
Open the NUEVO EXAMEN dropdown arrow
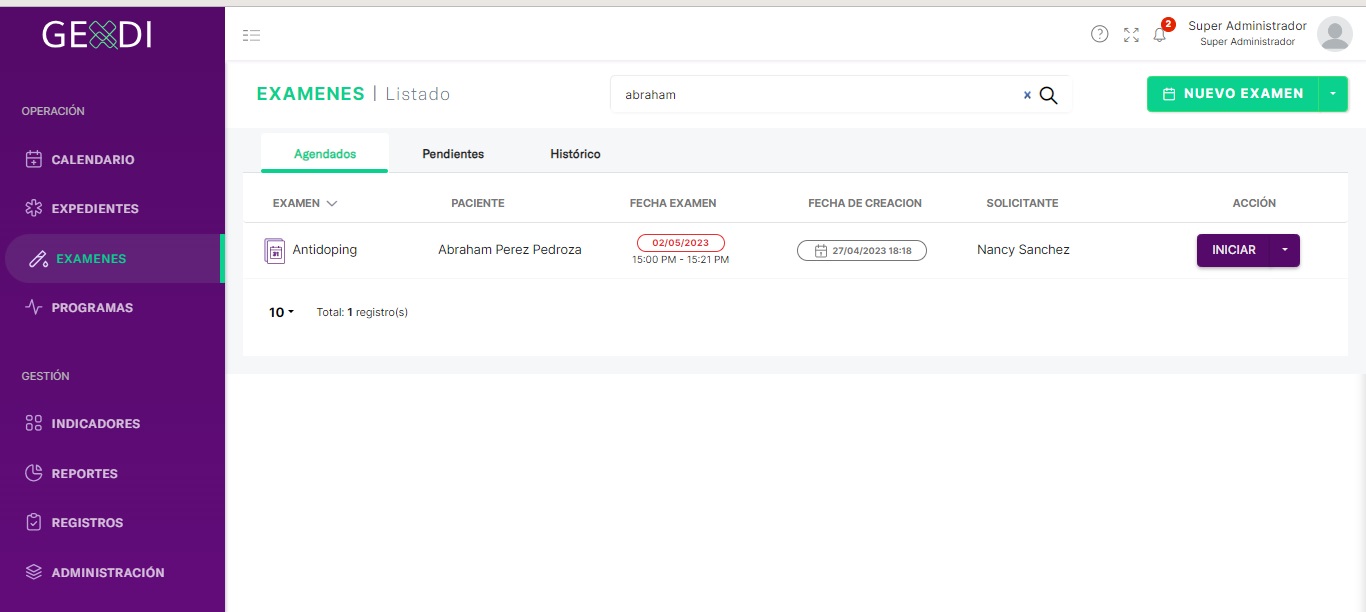(1333, 94)
